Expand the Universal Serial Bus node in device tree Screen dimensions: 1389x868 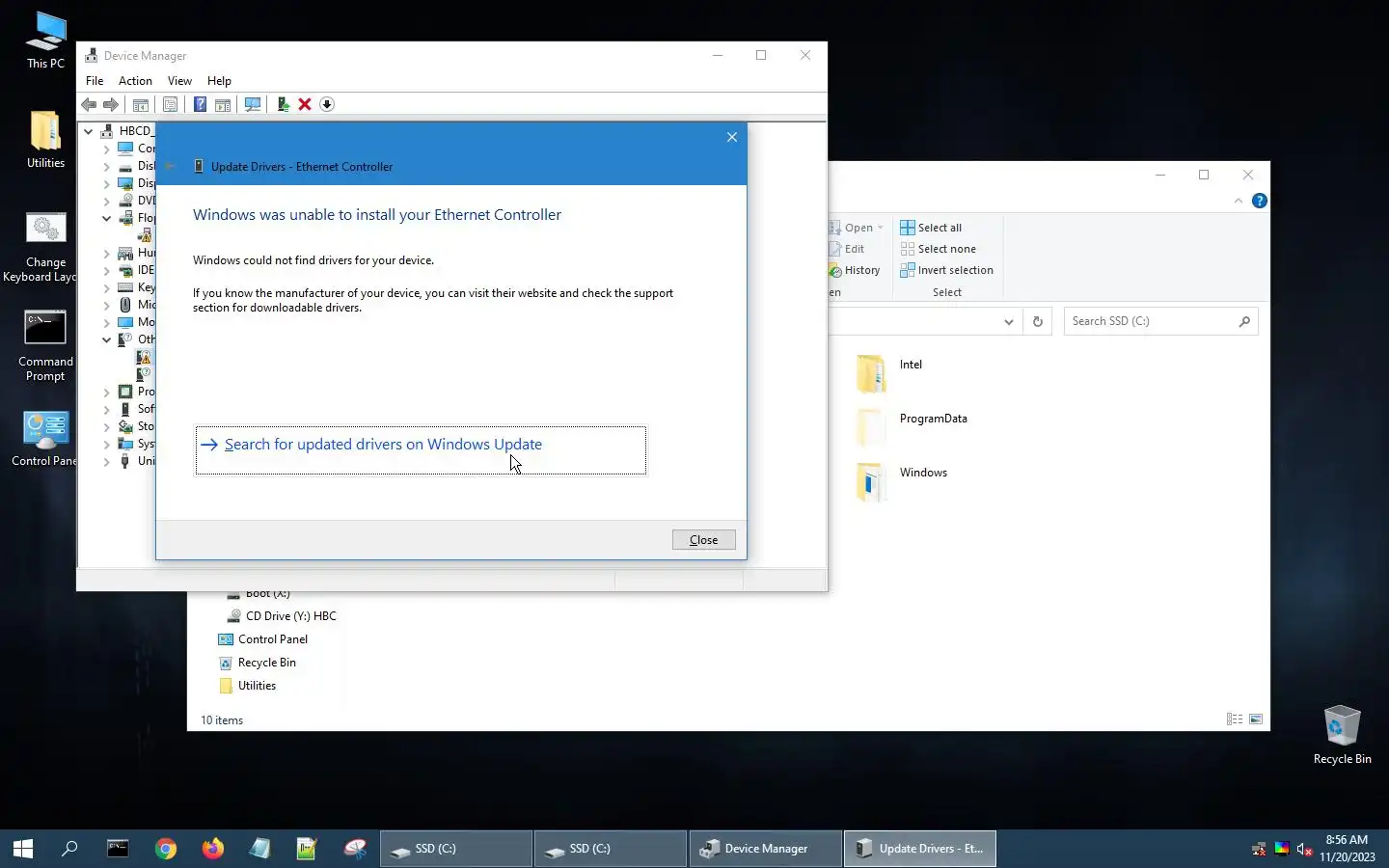[107, 461]
